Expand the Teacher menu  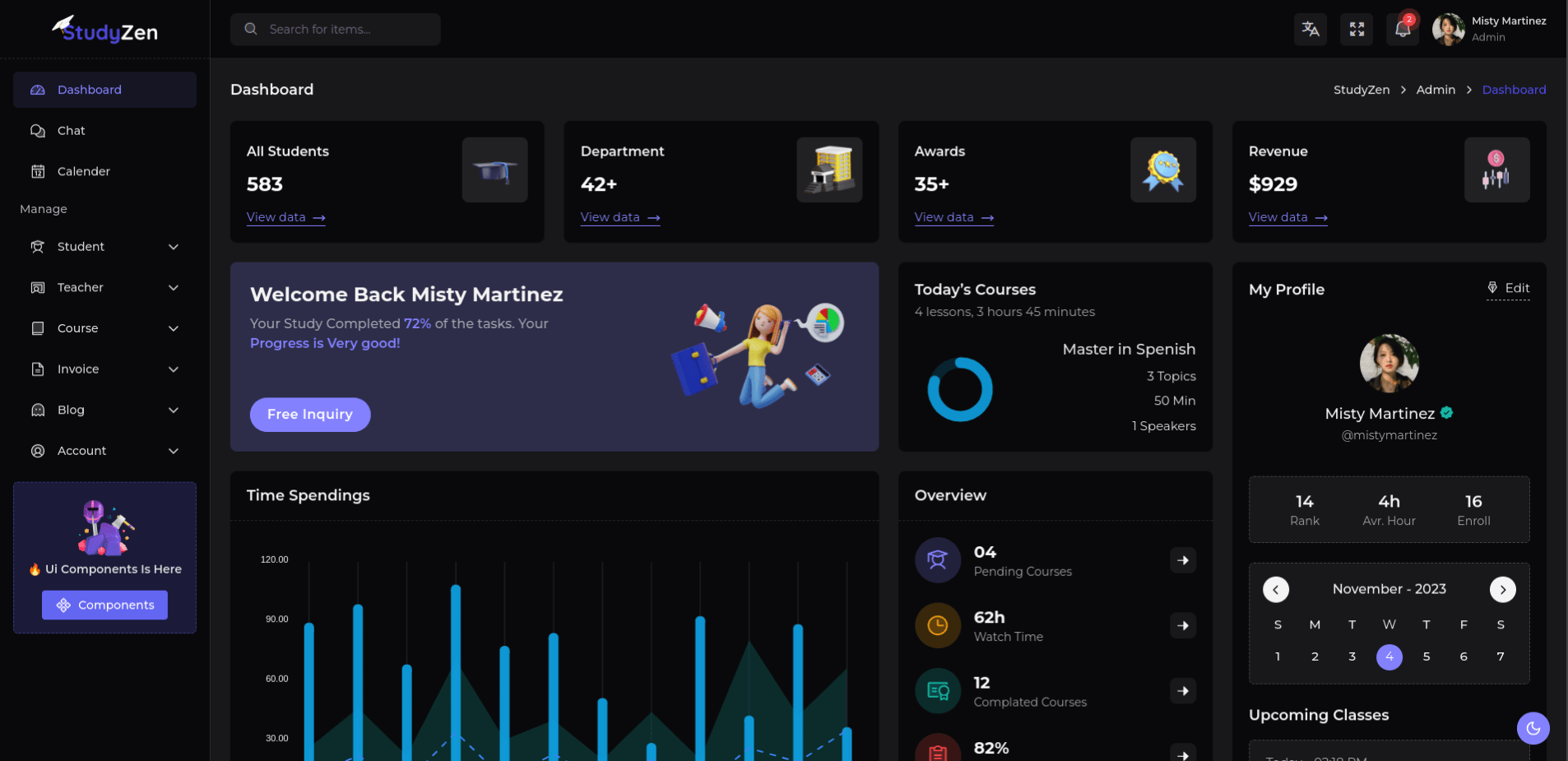point(104,287)
